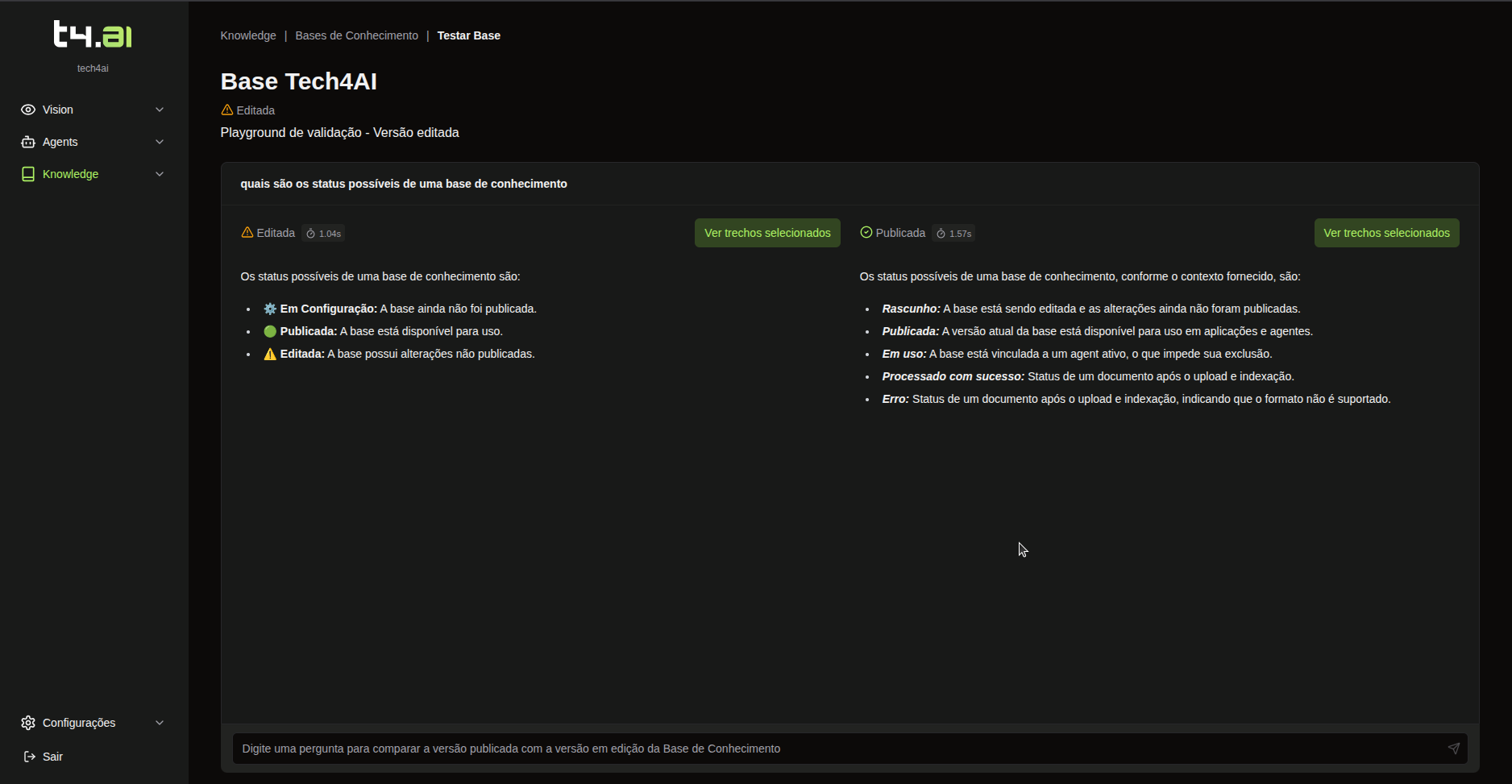
Task: Click Bases de Conhecimento in breadcrumb
Action: point(356,35)
